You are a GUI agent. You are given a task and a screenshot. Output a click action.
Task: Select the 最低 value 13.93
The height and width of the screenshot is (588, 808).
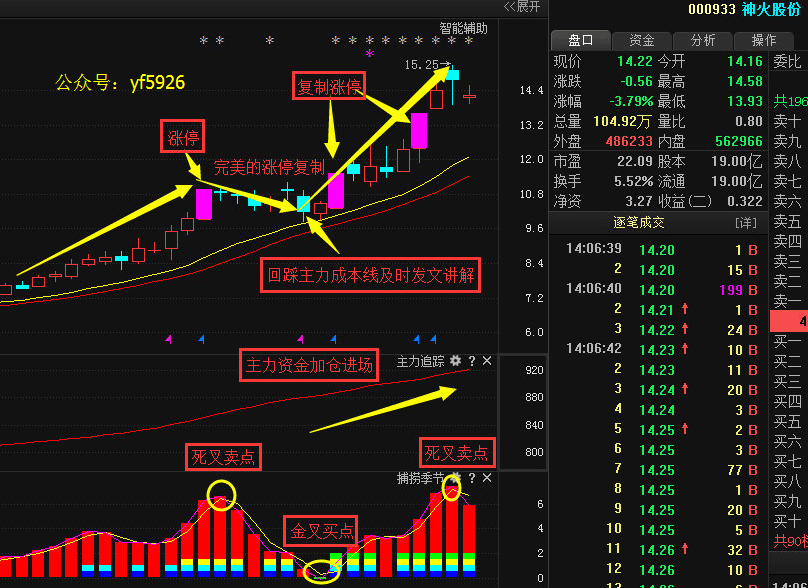[745, 101]
